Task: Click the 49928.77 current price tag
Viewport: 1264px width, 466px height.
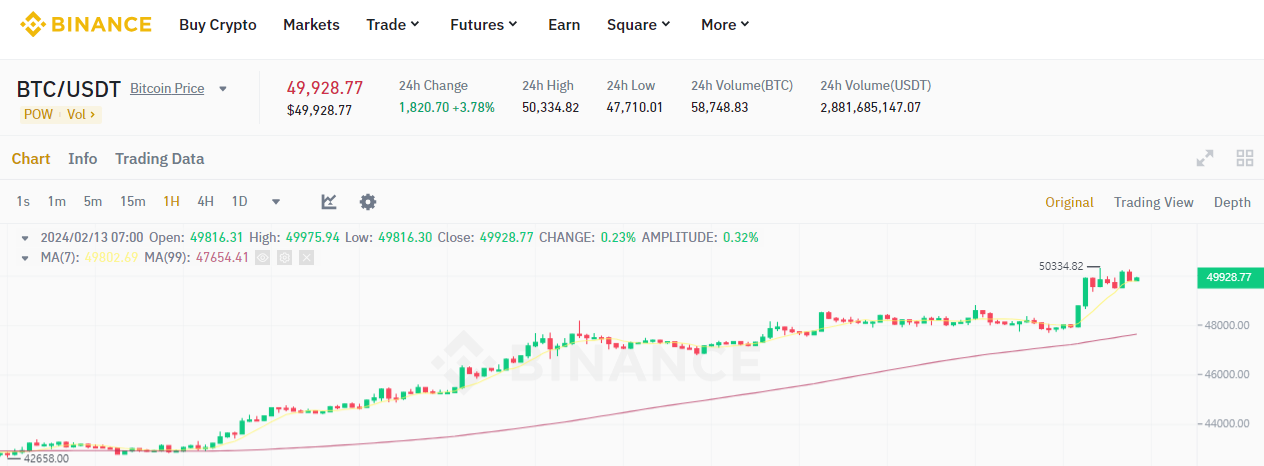Action: point(1229,278)
